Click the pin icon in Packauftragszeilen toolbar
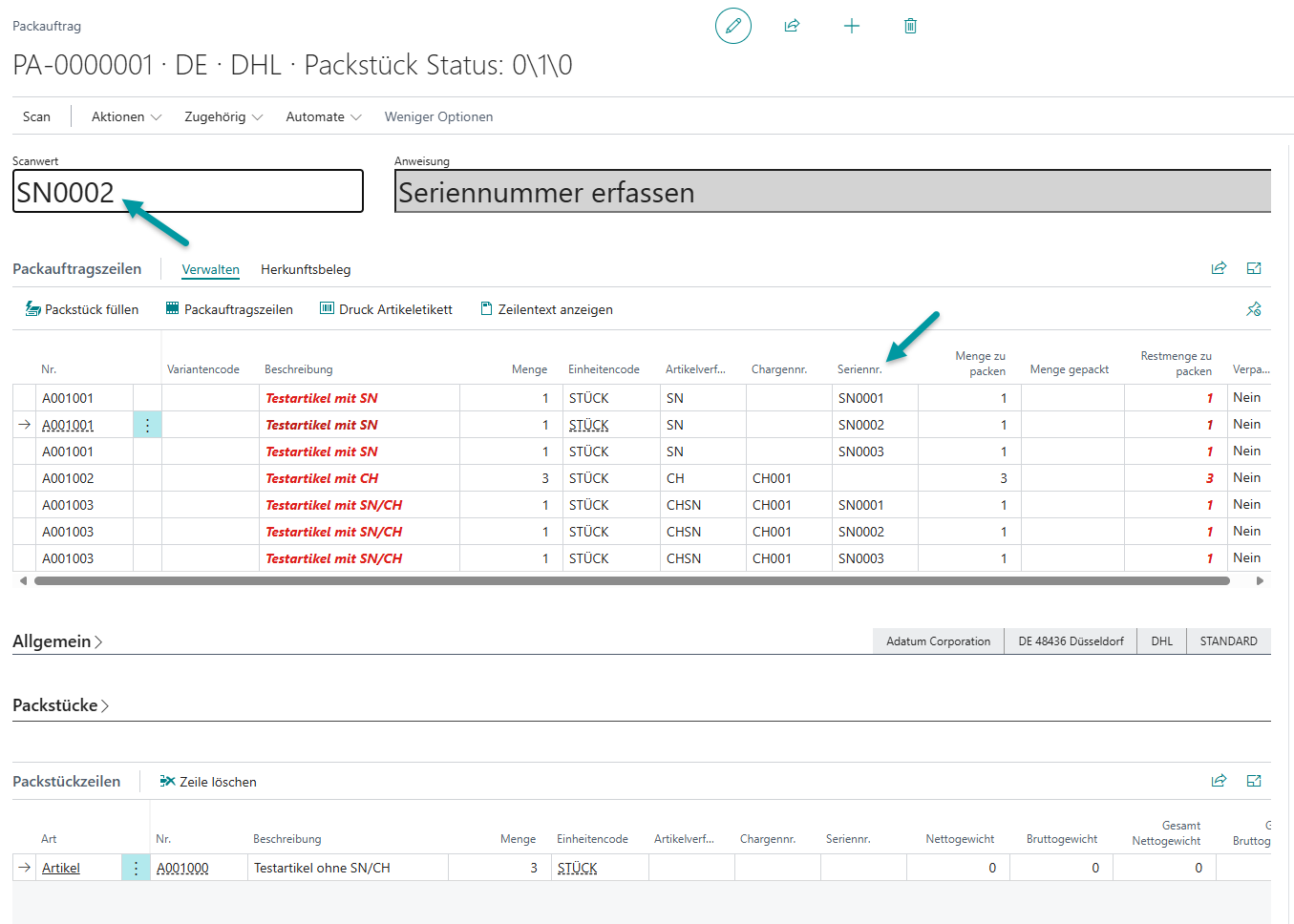The image size is (1294, 924). (1254, 309)
